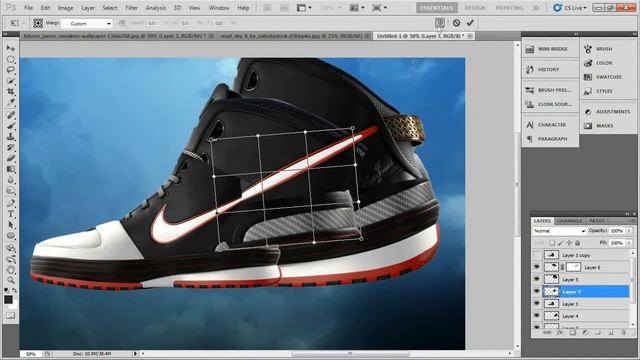The image size is (640, 360).
Task: Cancel the warp transform
Action: coord(456,23)
